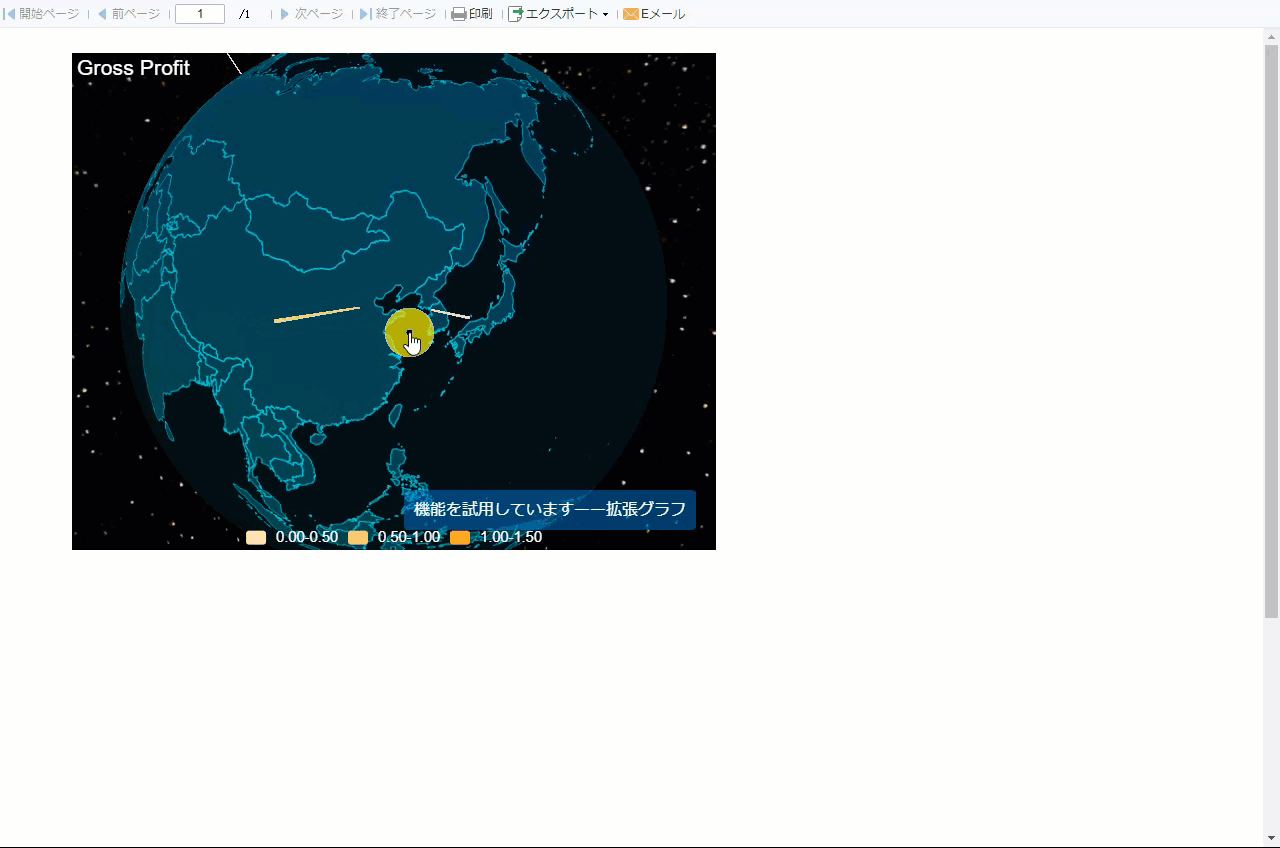Image resolution: width=1280 pixels, height=848 pixels.
Task: Click the 次ページ label
Action: (x=319, y=14)
